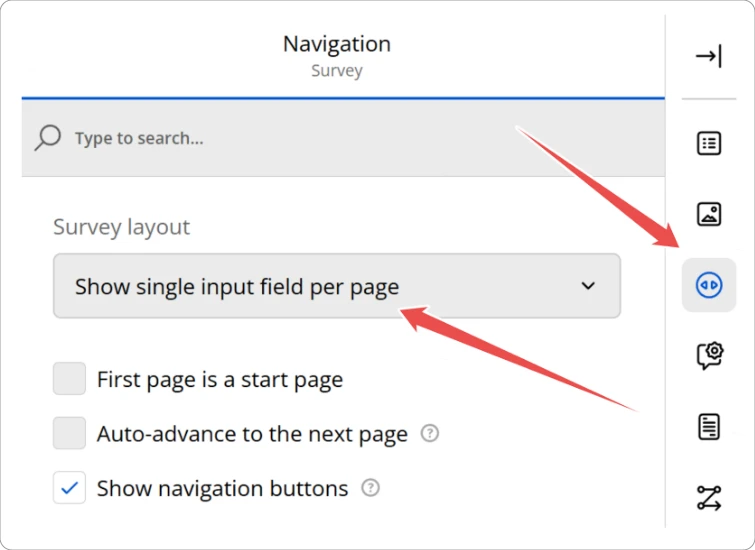Click the Survey layout label

point(121,227)
